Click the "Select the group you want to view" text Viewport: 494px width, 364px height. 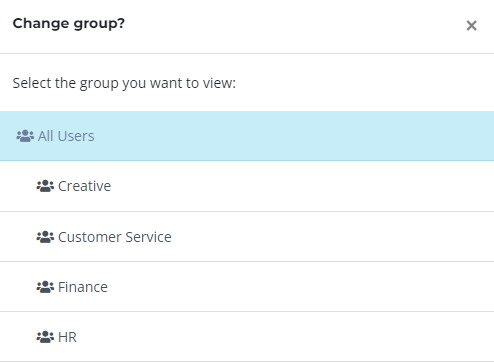coord(124,83)
